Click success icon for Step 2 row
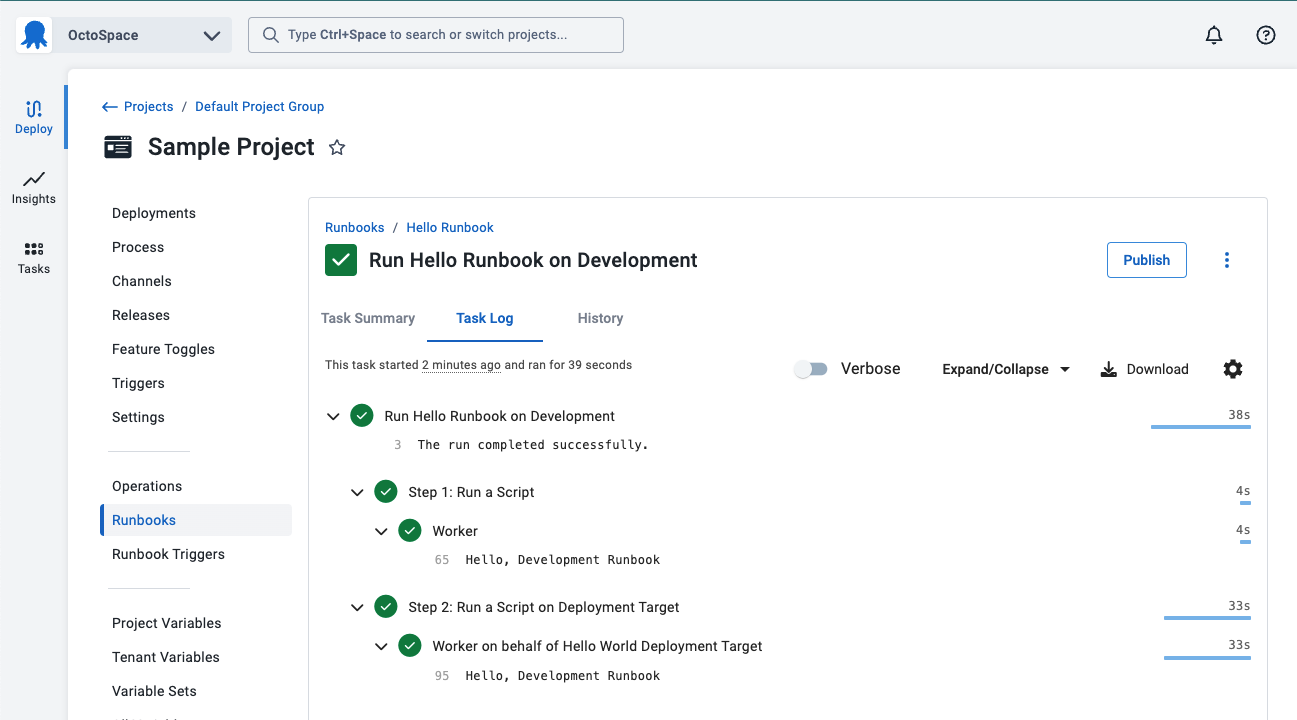Screen dimensions: 1297x720 (386, 607)
